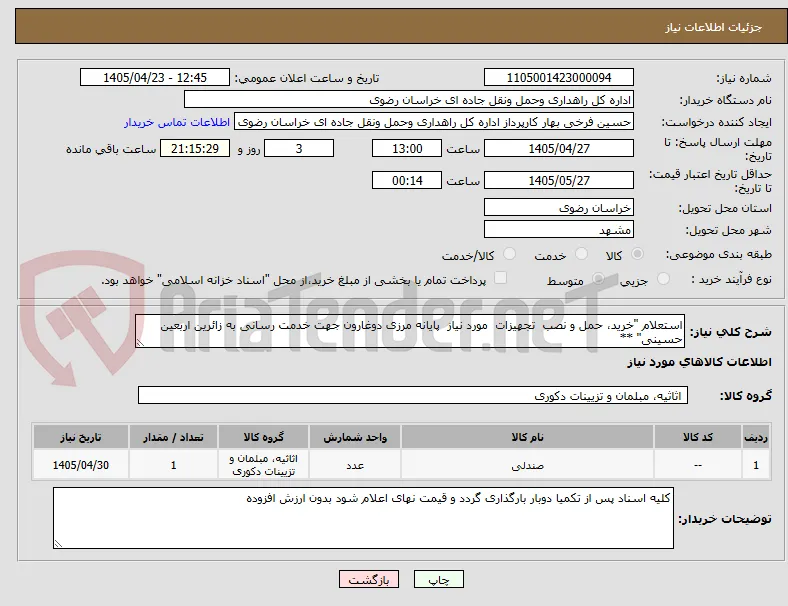
Task: Select the کالا/خدمت radio button
Action: point(510,254)
